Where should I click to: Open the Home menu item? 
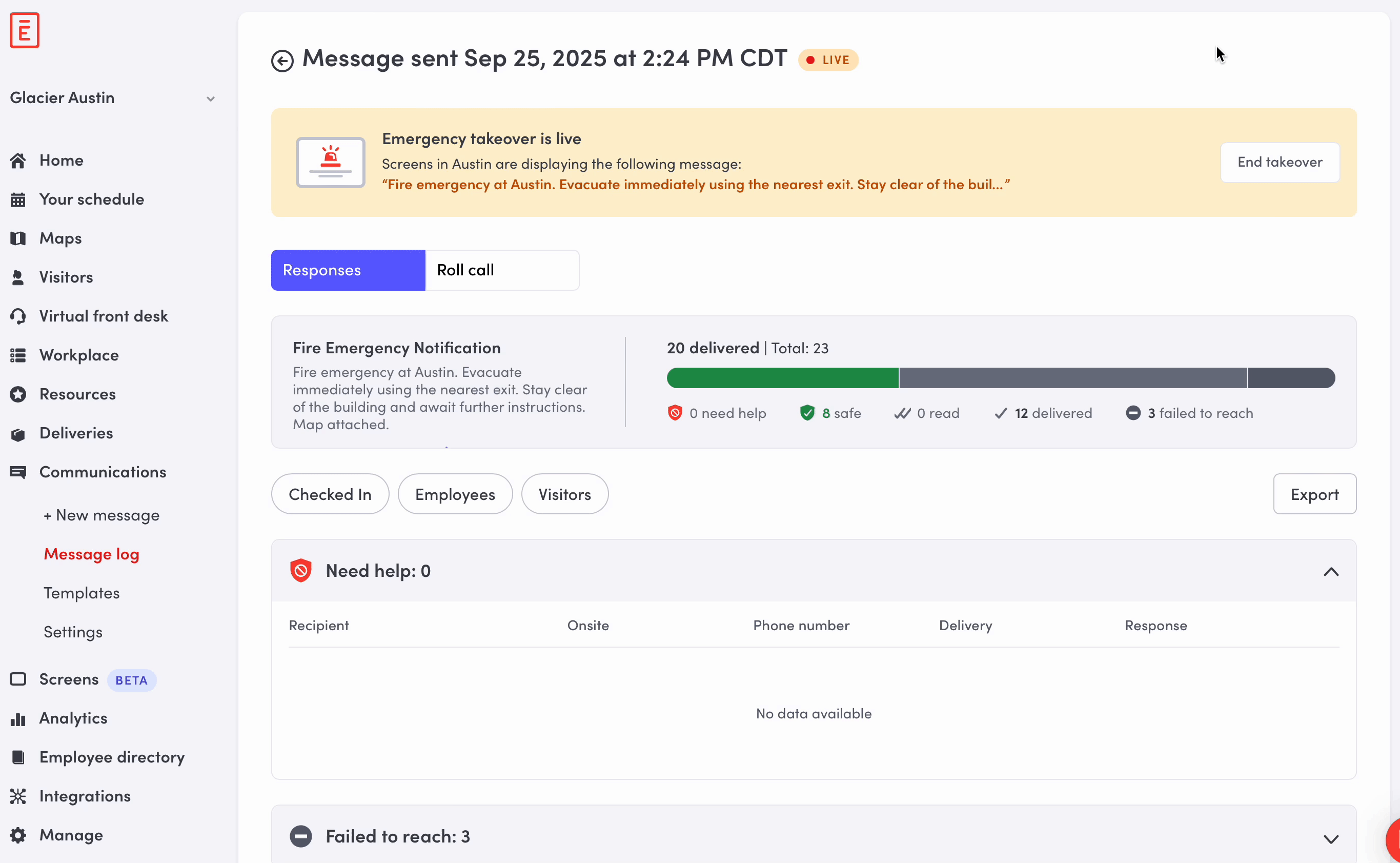(61, 160)
